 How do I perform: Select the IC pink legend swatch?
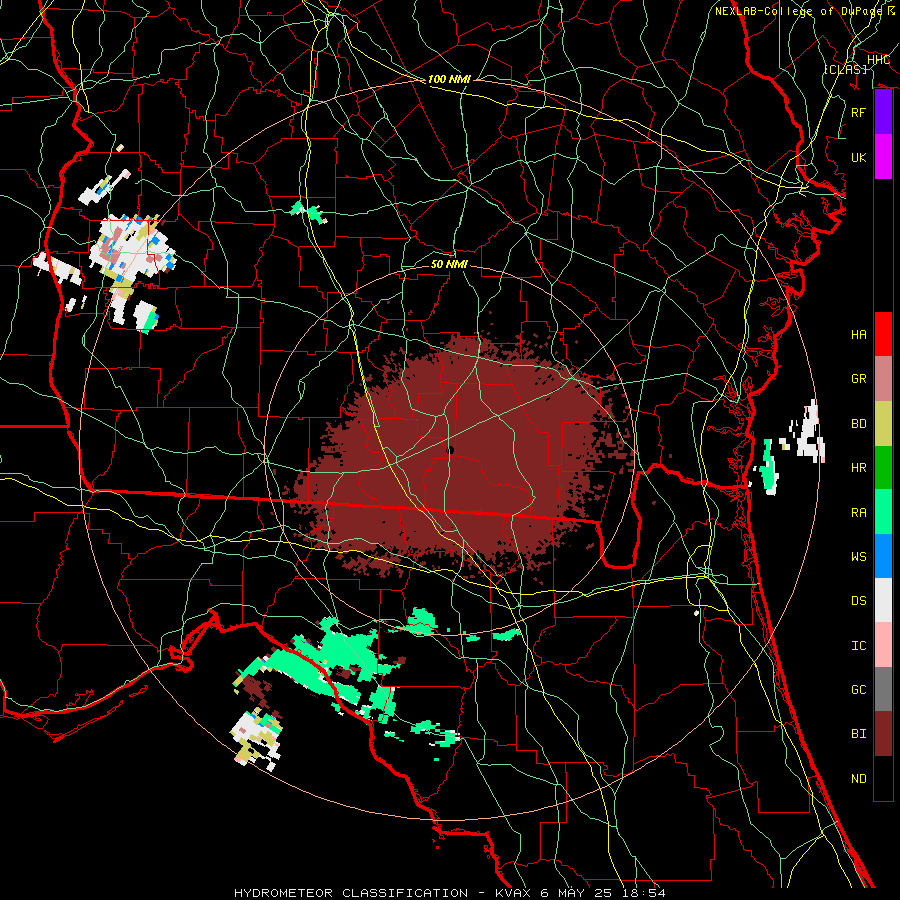[x=883, y=645]
